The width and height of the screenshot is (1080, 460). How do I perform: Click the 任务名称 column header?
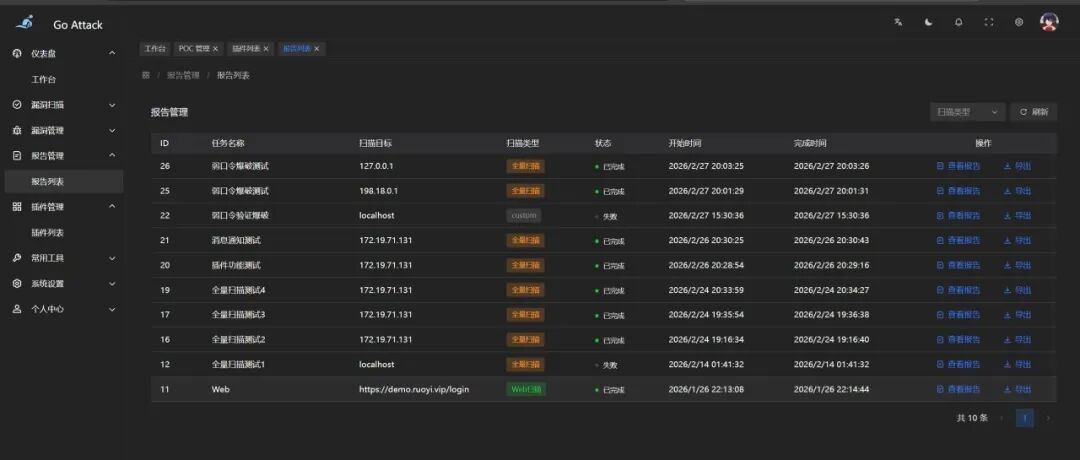coord(228,143)
